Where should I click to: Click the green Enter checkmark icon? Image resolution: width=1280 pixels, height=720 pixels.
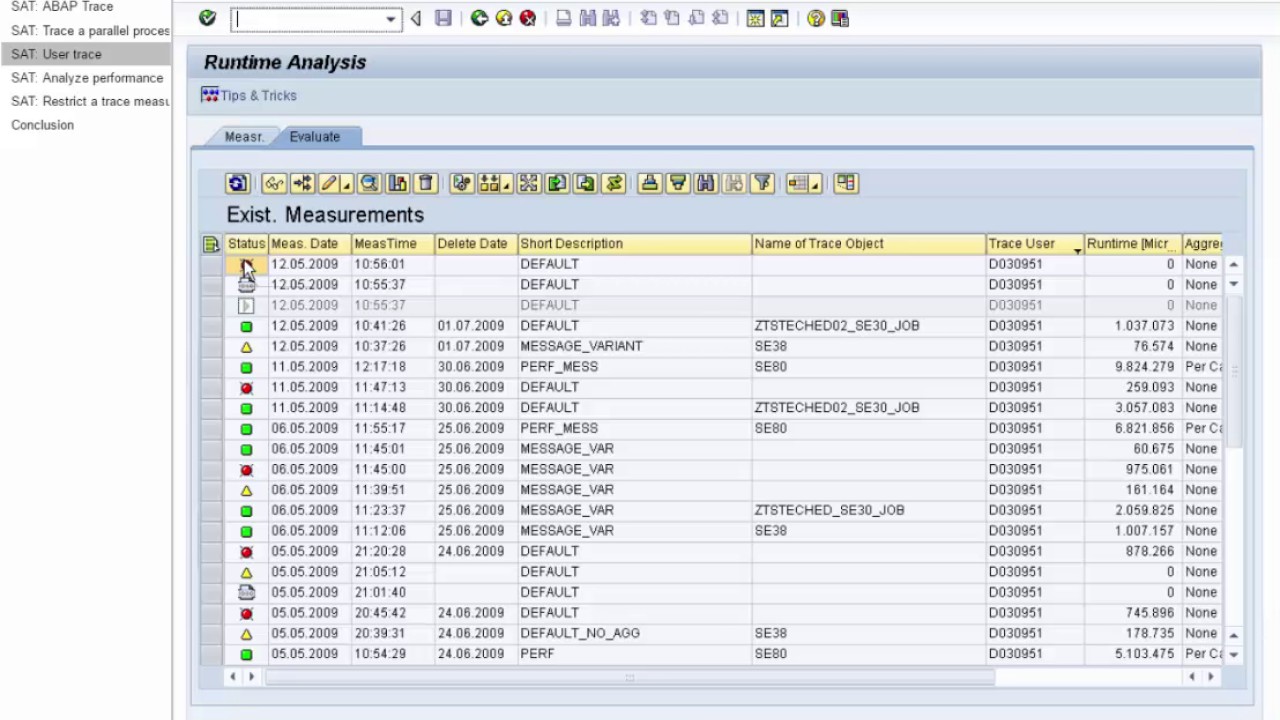(x=207, y=18)
